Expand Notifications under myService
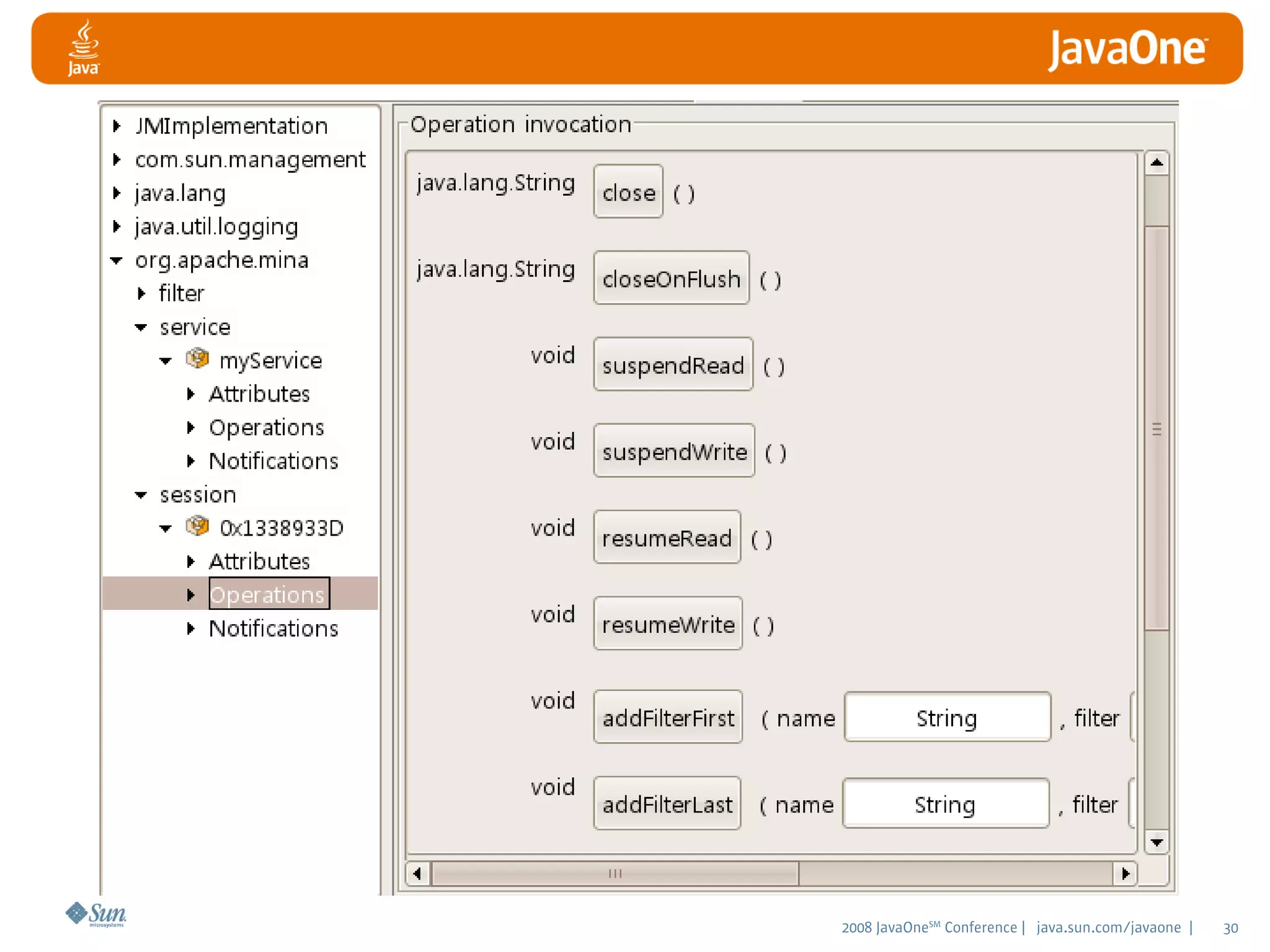This screenshot has width=1270, height=952. point(191,461)
